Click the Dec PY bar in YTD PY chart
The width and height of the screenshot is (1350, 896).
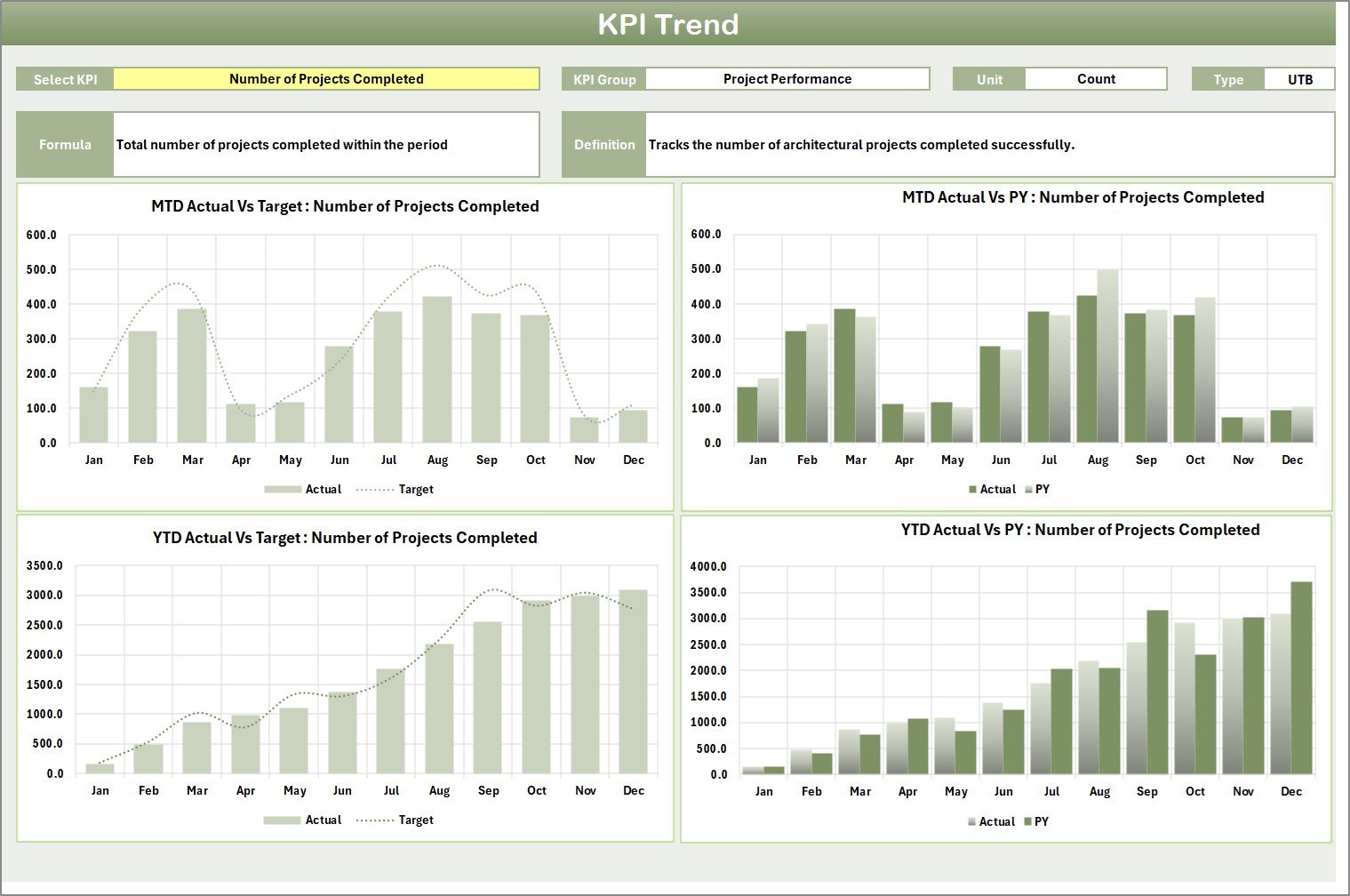coord(1301,678)
